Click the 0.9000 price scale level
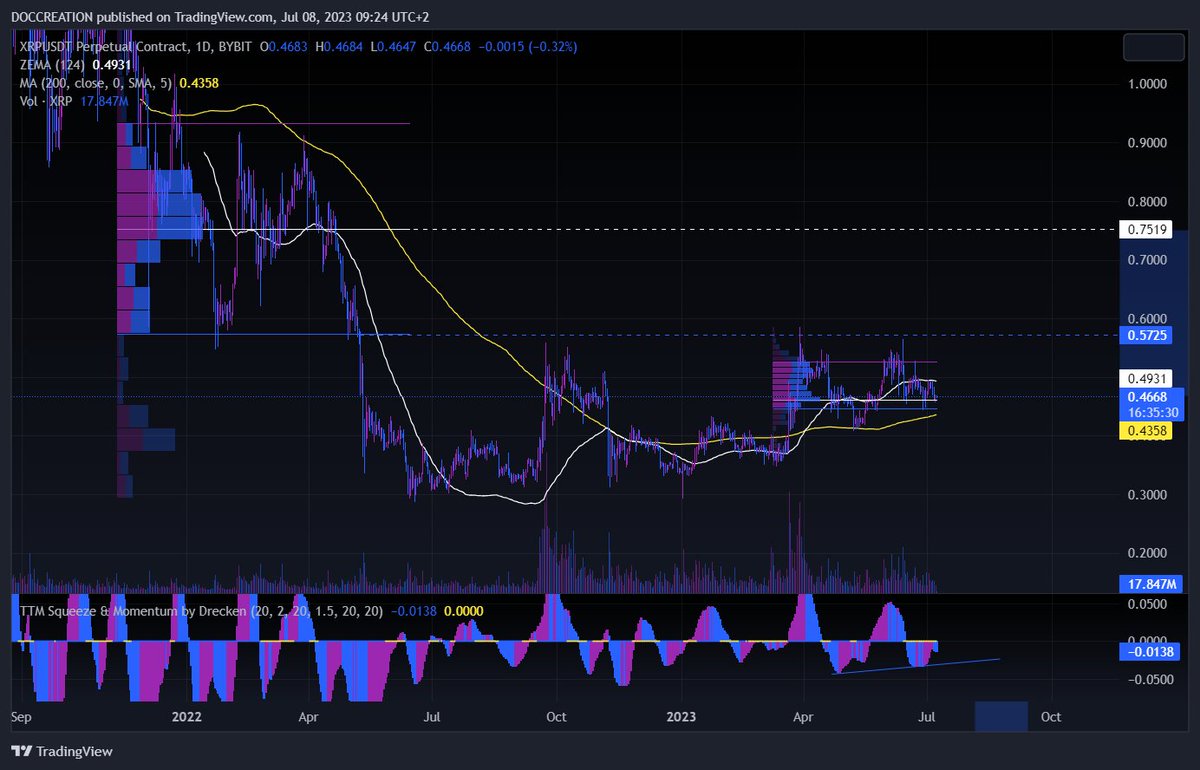 tap(1147, 143)
